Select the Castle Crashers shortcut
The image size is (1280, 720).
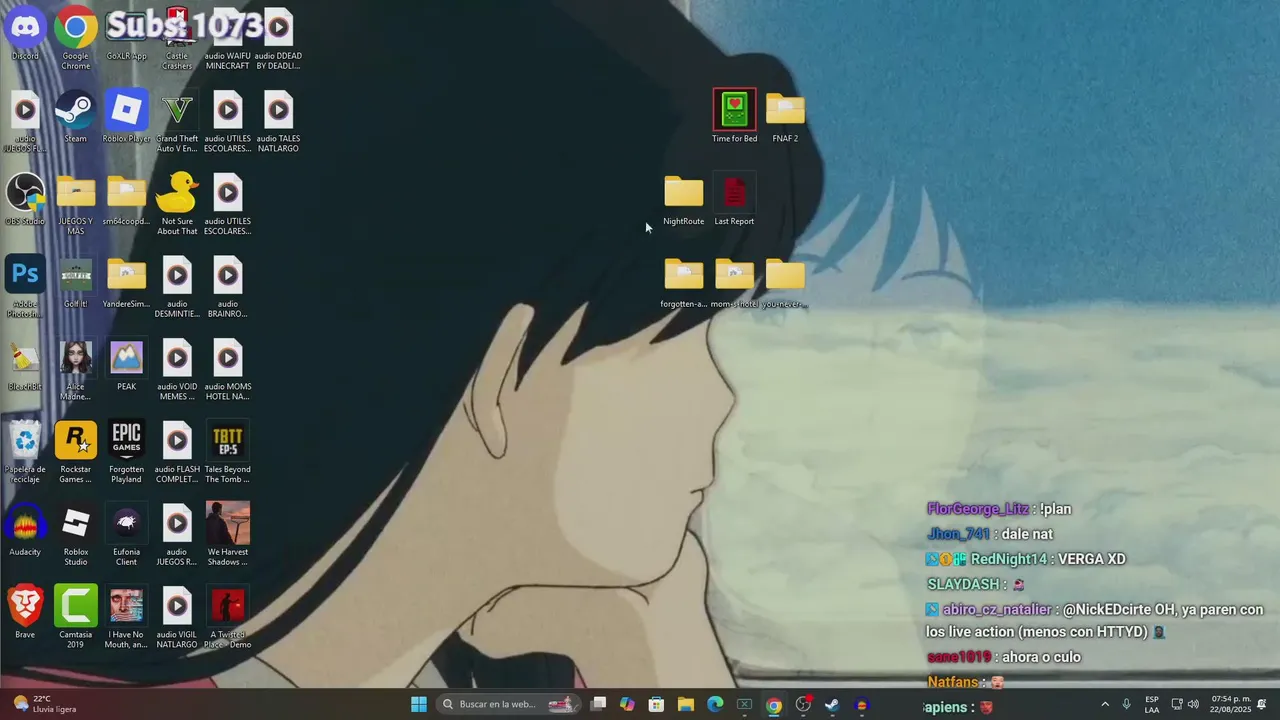pyautogui.click(x=177, y=40)
